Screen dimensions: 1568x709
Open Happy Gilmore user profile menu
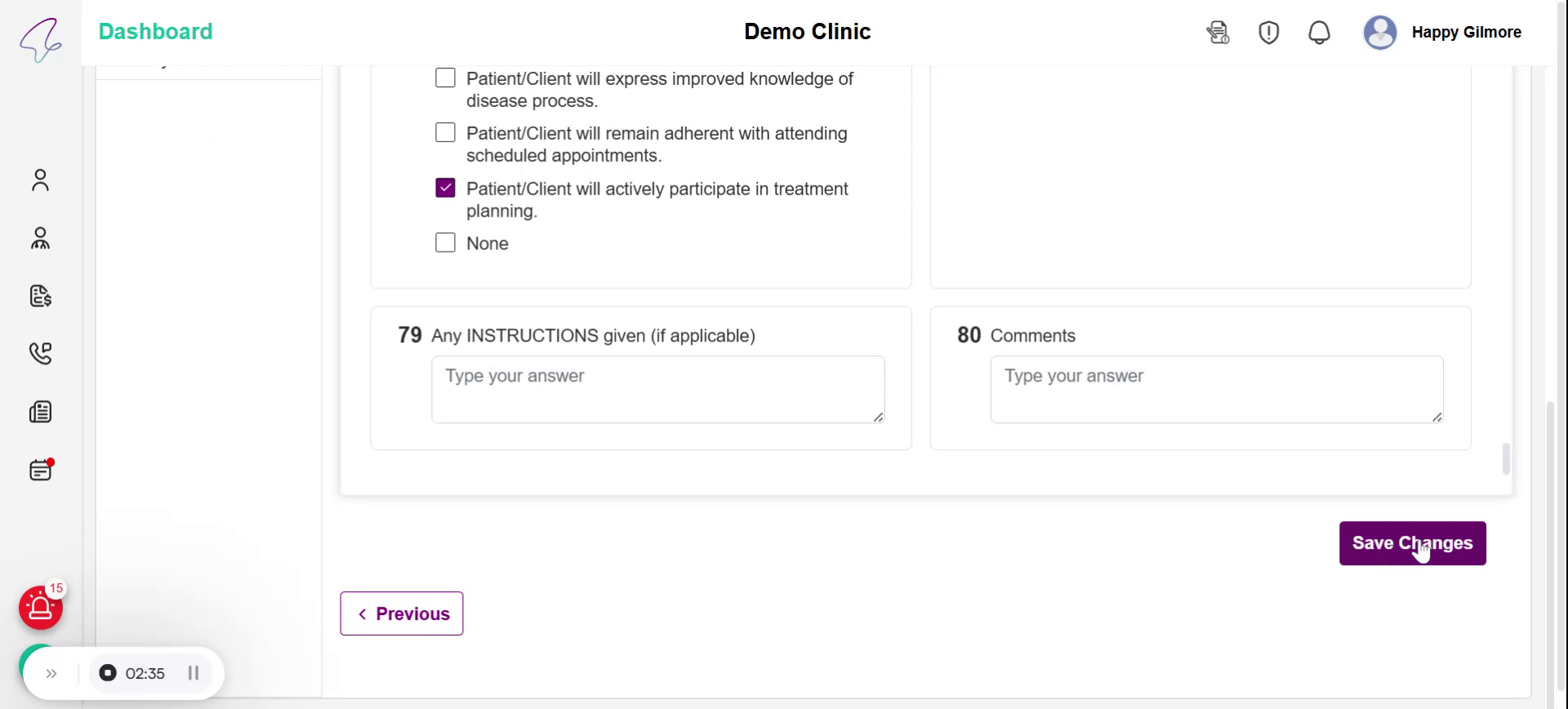coord(1442,33)
